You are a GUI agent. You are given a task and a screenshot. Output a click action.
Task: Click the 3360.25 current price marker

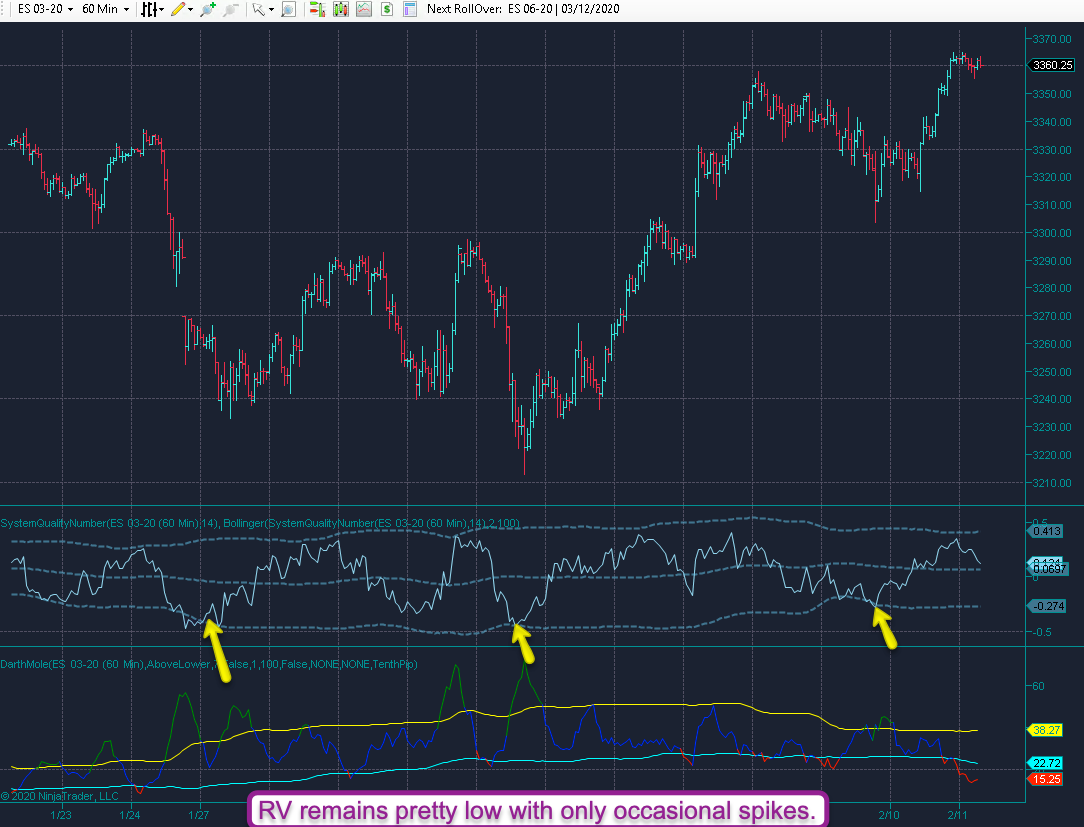1053,66
